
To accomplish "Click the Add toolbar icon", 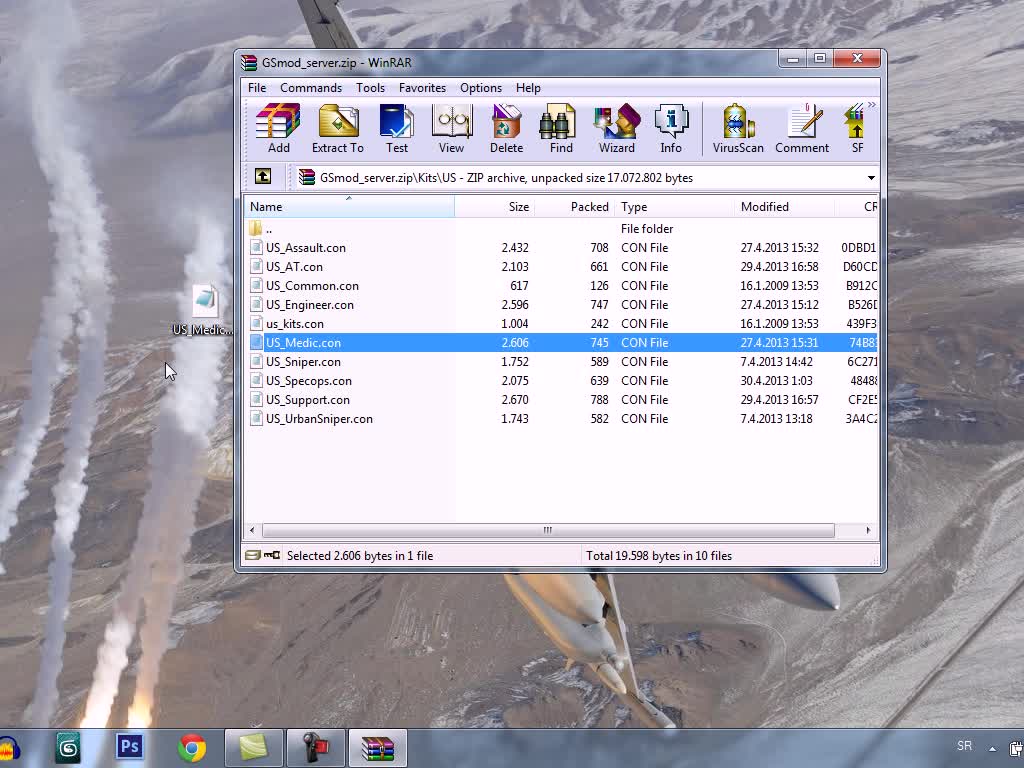I will (278, 129).
